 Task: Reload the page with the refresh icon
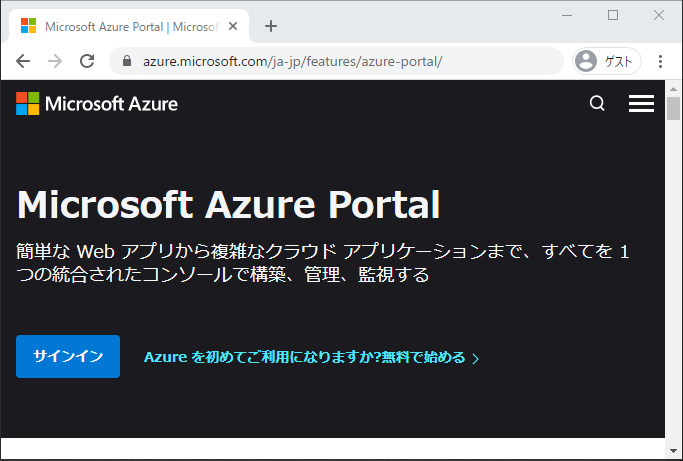pyautogui.click(x=87, y=61)
